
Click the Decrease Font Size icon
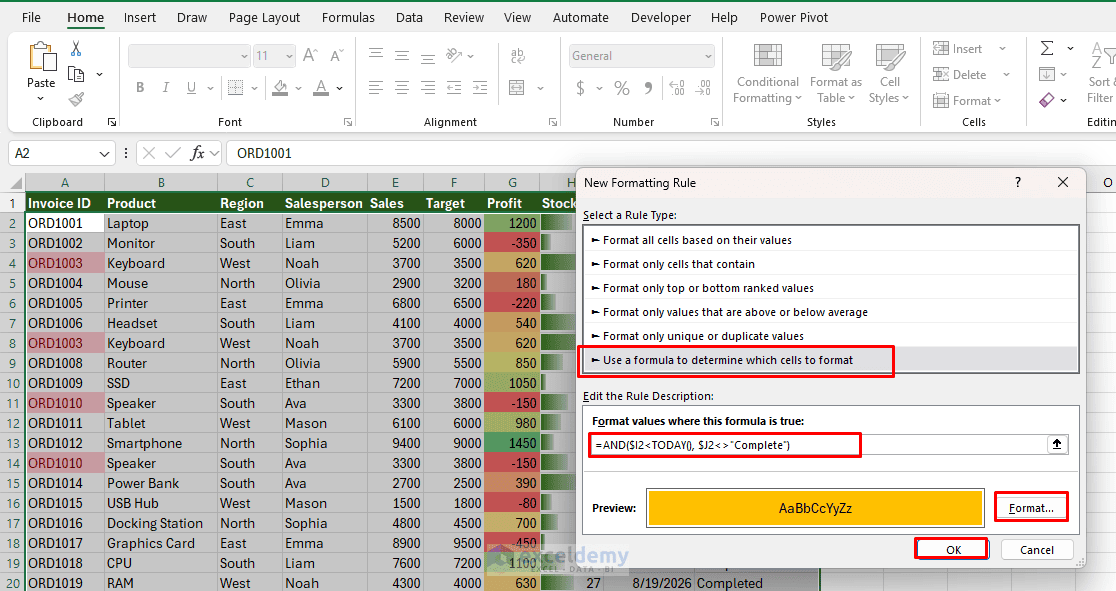[x=337, y=56]
